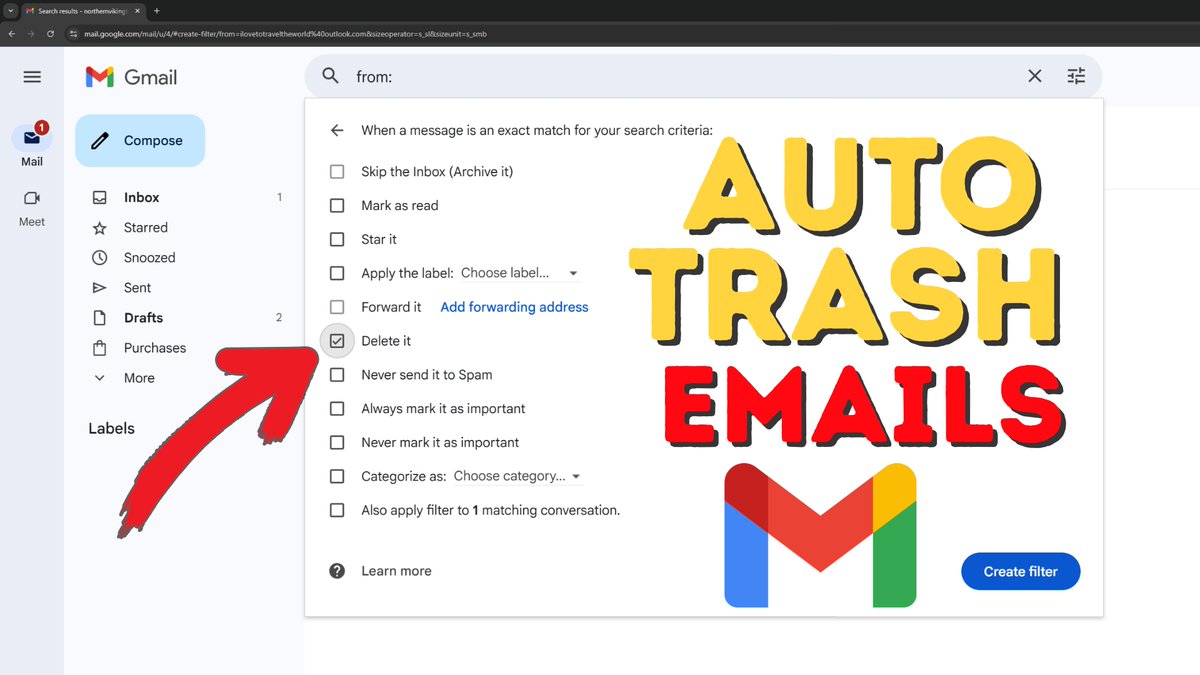This screenshot has height=675, width=1200.
Task: Click Add forwarding address link
Action: pos(514,307)
